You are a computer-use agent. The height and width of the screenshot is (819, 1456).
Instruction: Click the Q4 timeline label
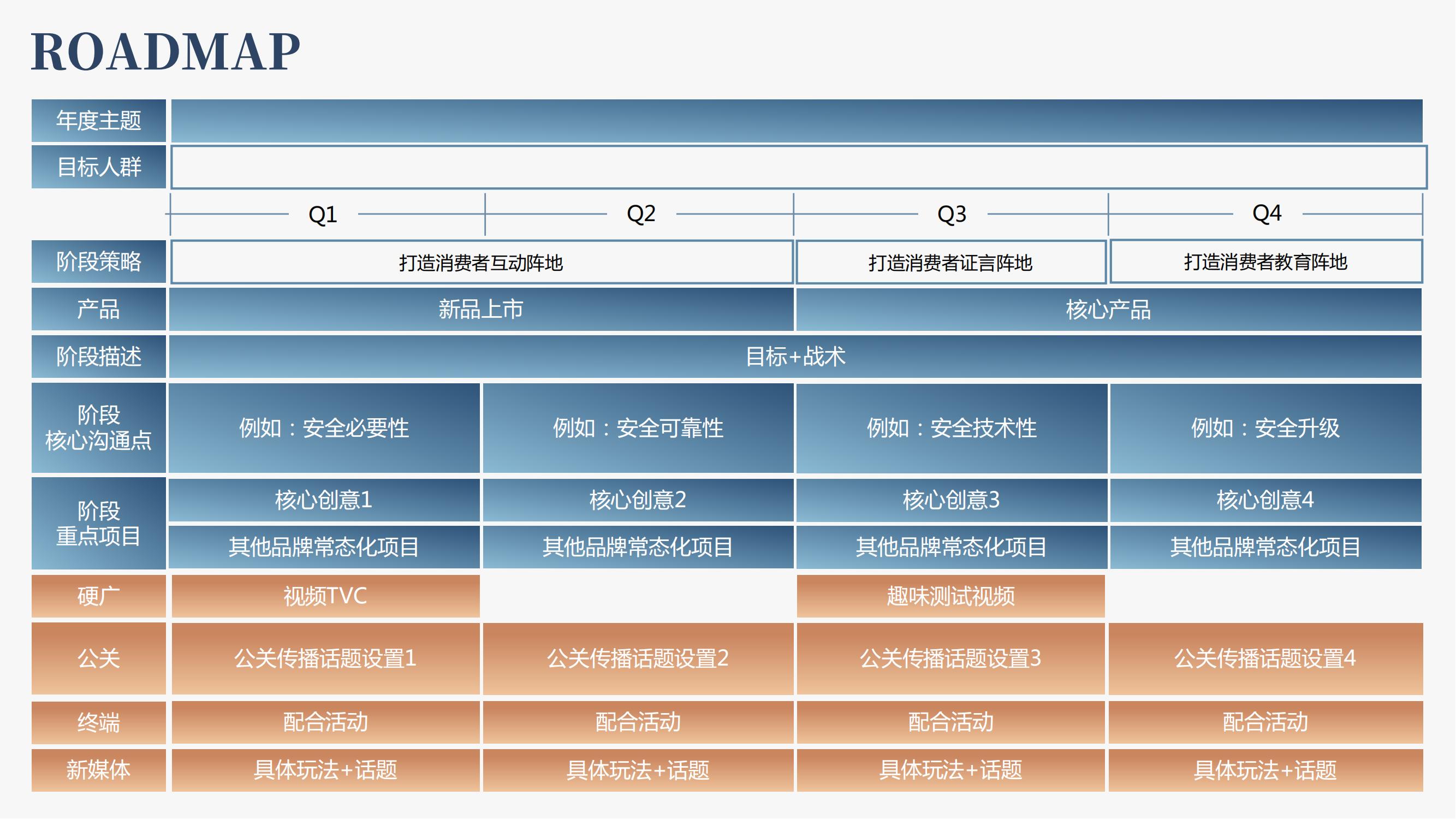click(x=1267, y=213)
